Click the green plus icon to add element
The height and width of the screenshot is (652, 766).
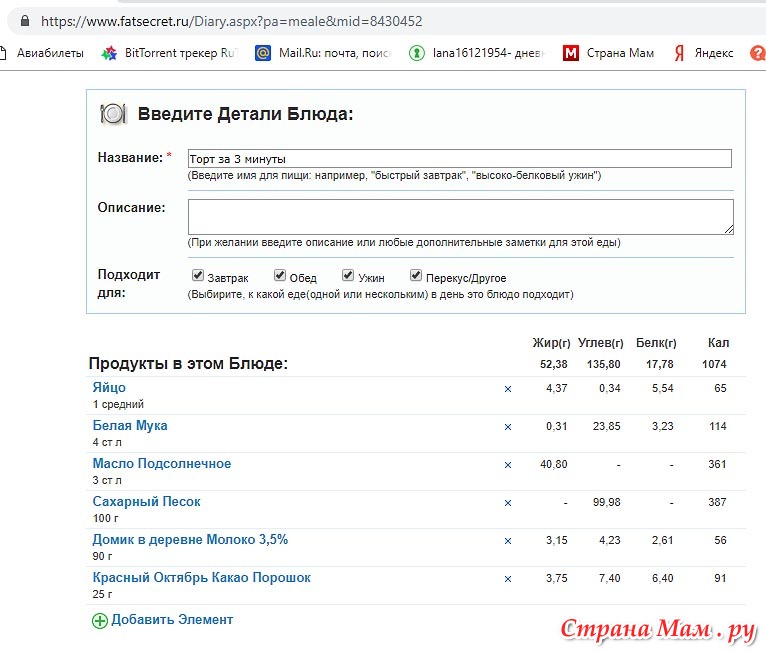(100, 621)
